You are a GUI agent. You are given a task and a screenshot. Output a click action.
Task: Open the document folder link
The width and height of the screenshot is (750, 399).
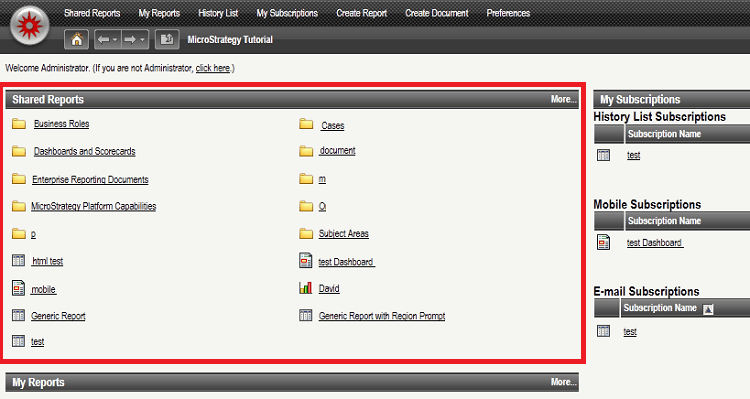coord(338,150)
